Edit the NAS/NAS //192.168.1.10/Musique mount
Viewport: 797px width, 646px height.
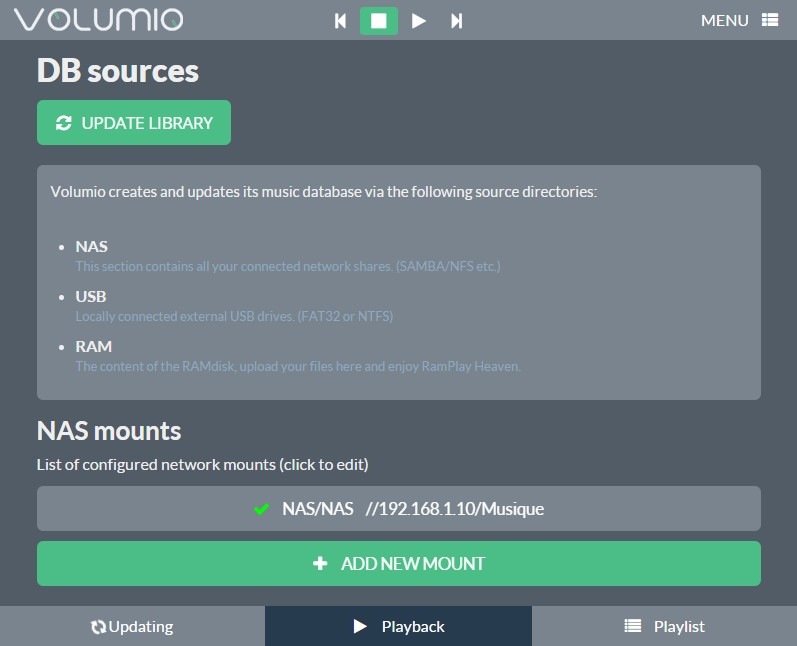[398, 508]
